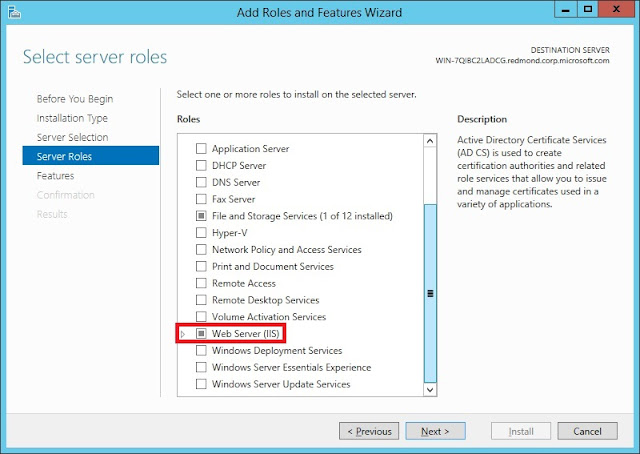
Task: Click the wizard icon in title bar
Action: tap(13, 12)
